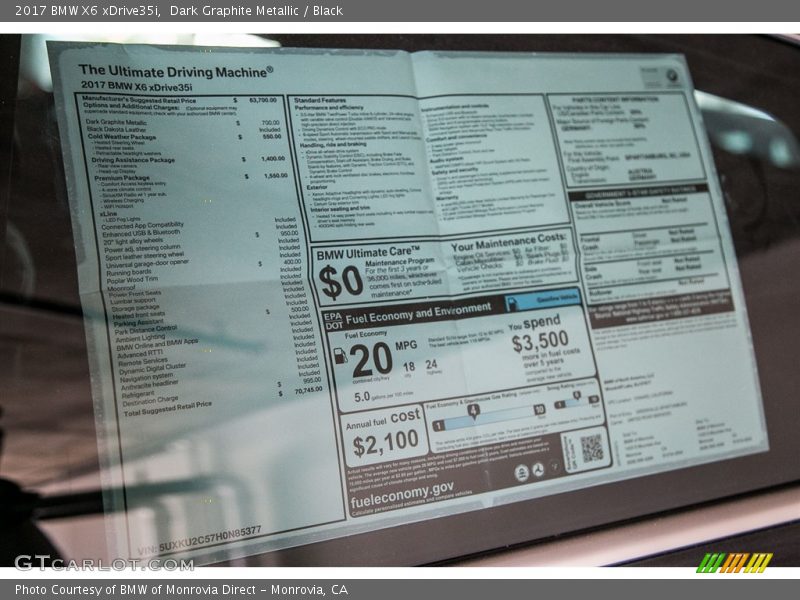Click the 'Anthracite headliner' line
800x600 pixels.
149,386
